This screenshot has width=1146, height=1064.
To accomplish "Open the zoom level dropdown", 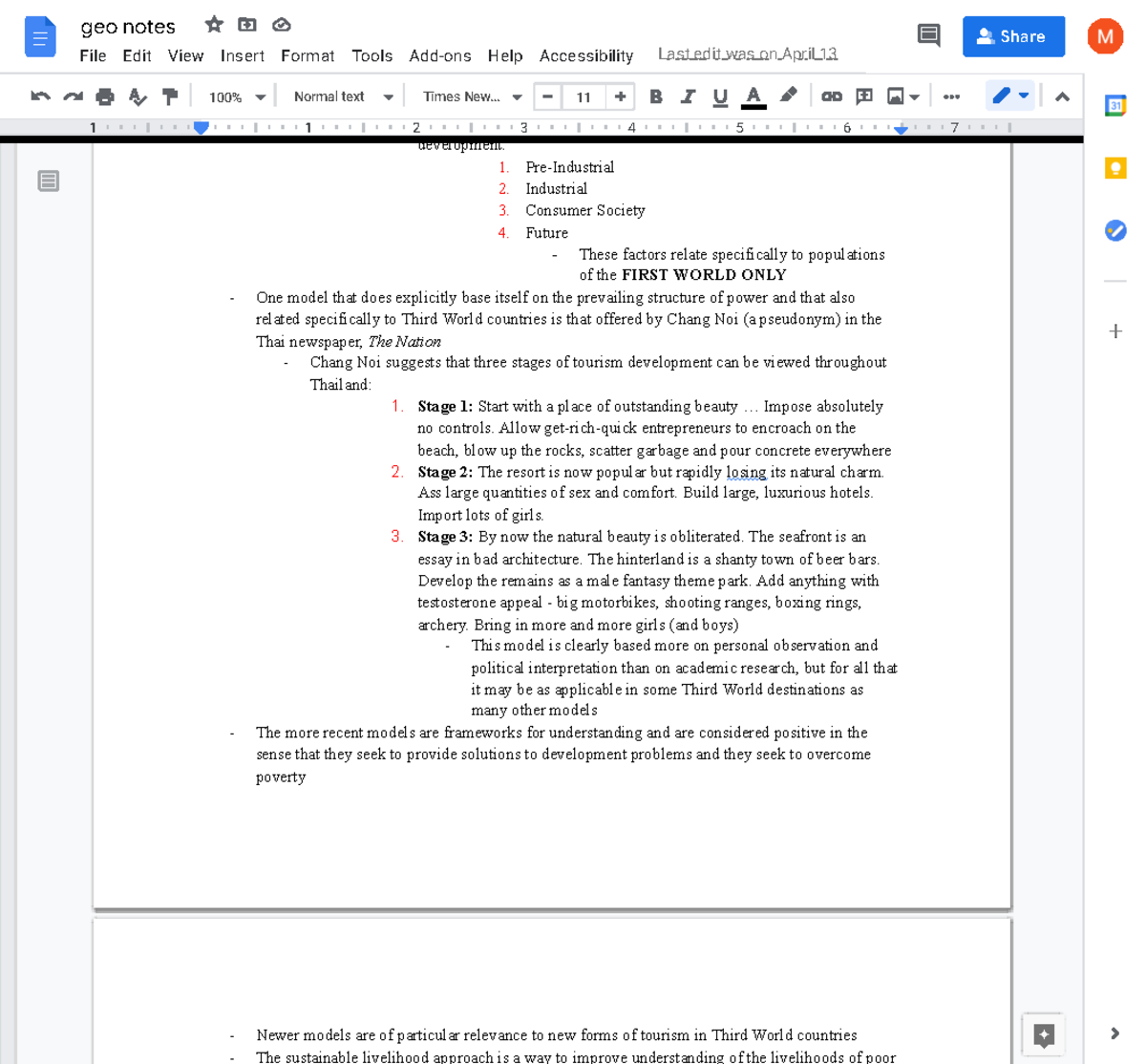I will point(235,96).
